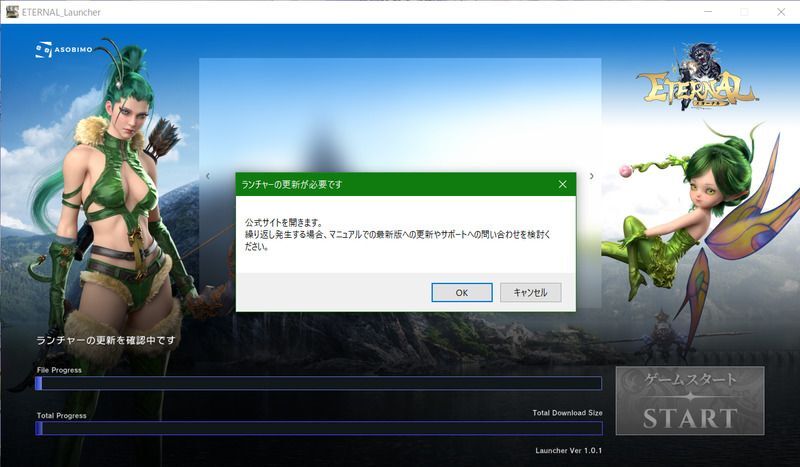Go to the previous banner slide
This screenshot has height=467, width=800.
[x=208, y=176]
